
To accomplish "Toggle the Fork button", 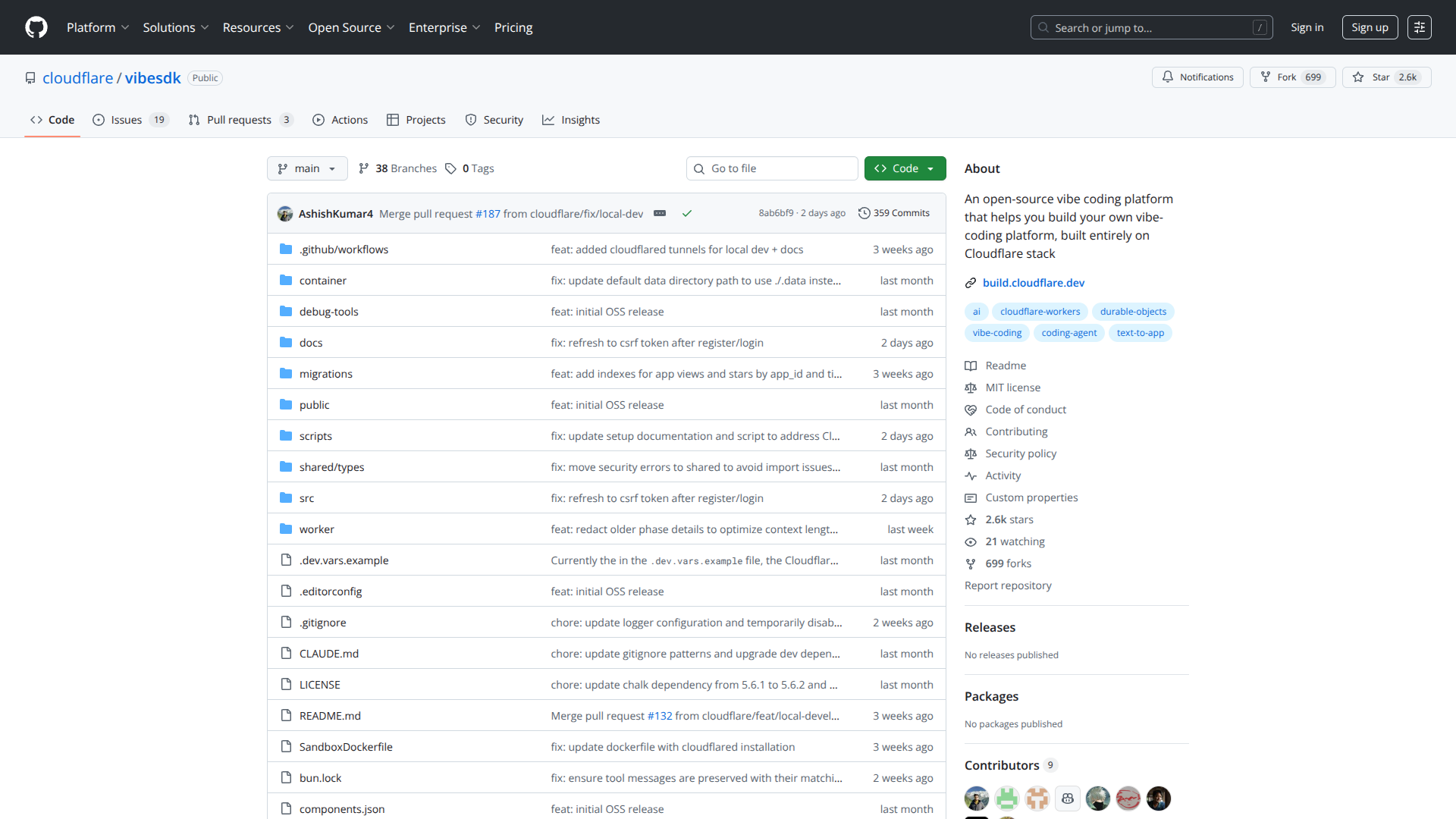I will (x=1292, y=77).
